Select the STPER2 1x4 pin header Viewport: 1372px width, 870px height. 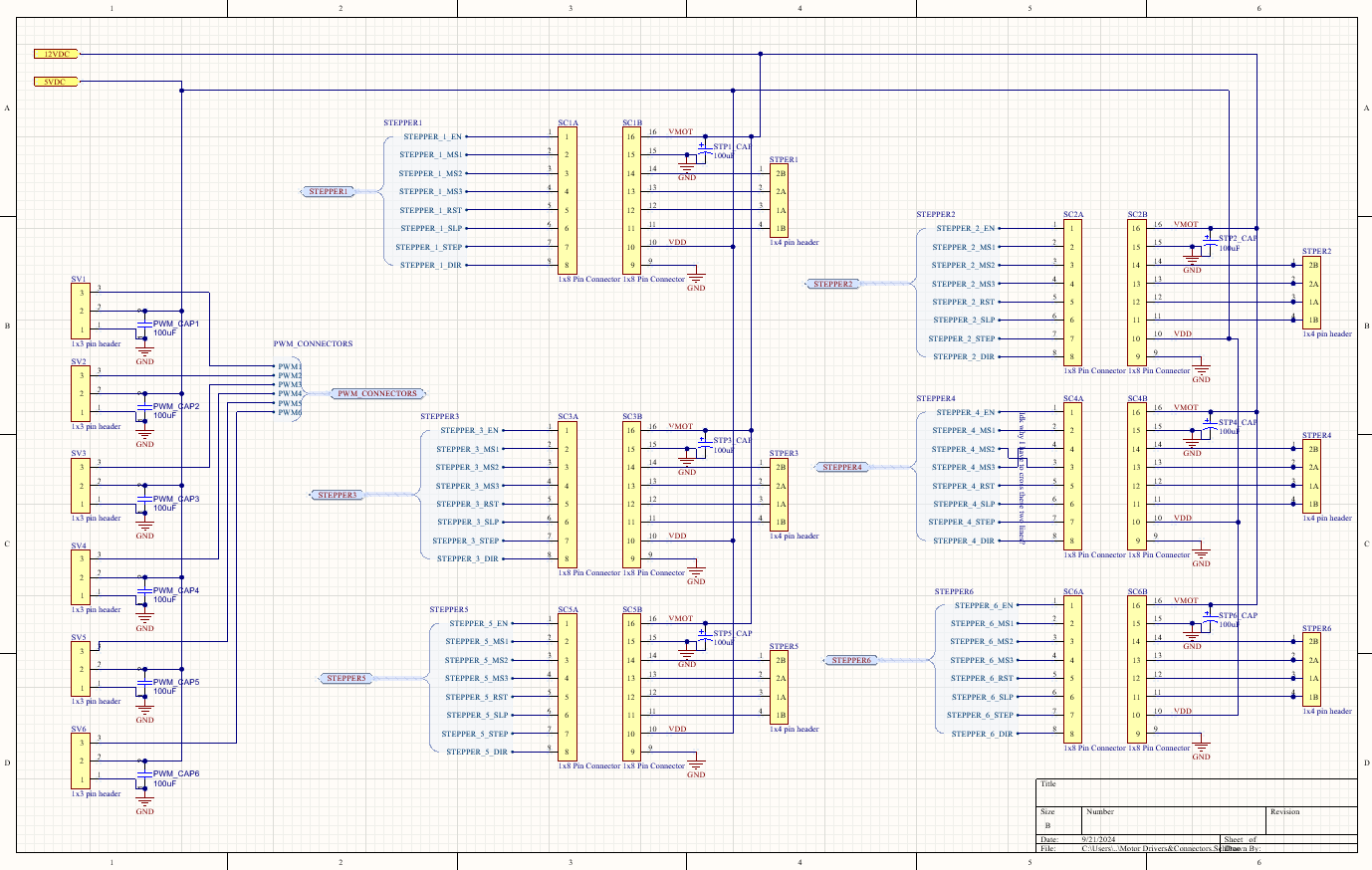1313,293
